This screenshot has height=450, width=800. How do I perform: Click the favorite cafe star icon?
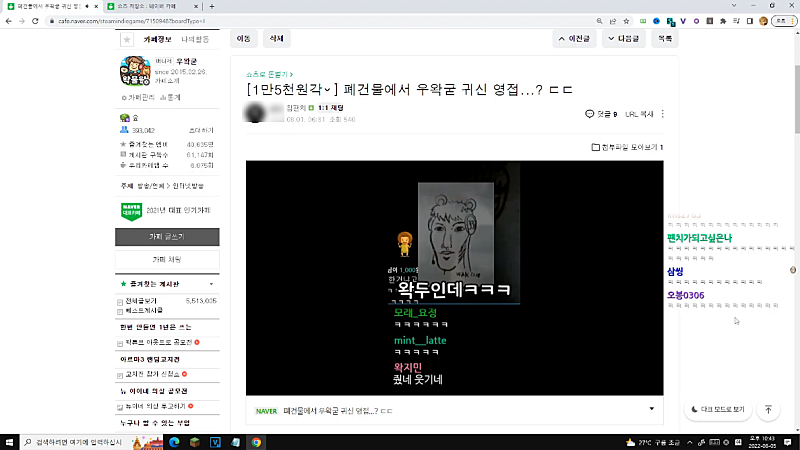126,40
